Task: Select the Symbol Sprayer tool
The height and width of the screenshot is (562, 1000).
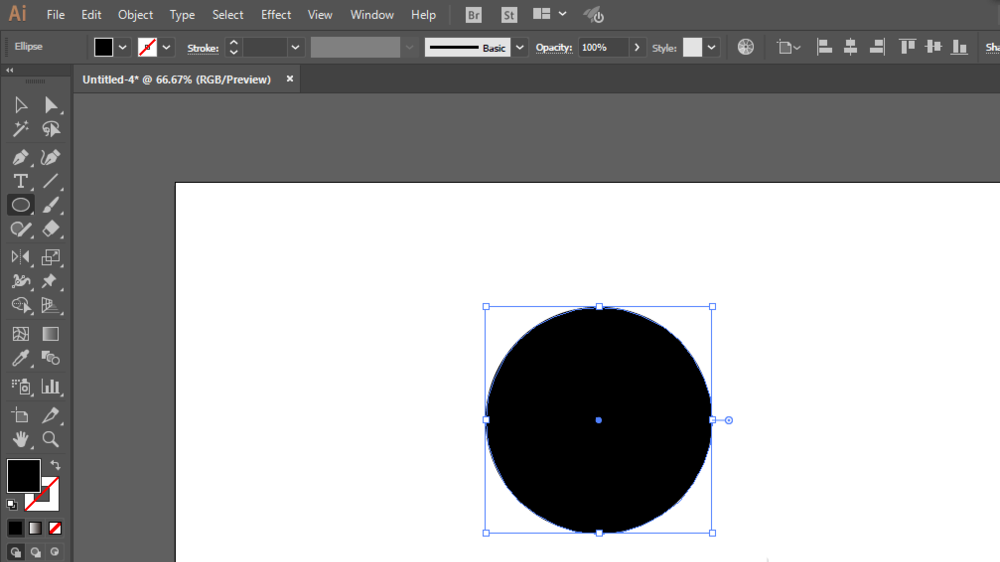Action: [20, 387]
